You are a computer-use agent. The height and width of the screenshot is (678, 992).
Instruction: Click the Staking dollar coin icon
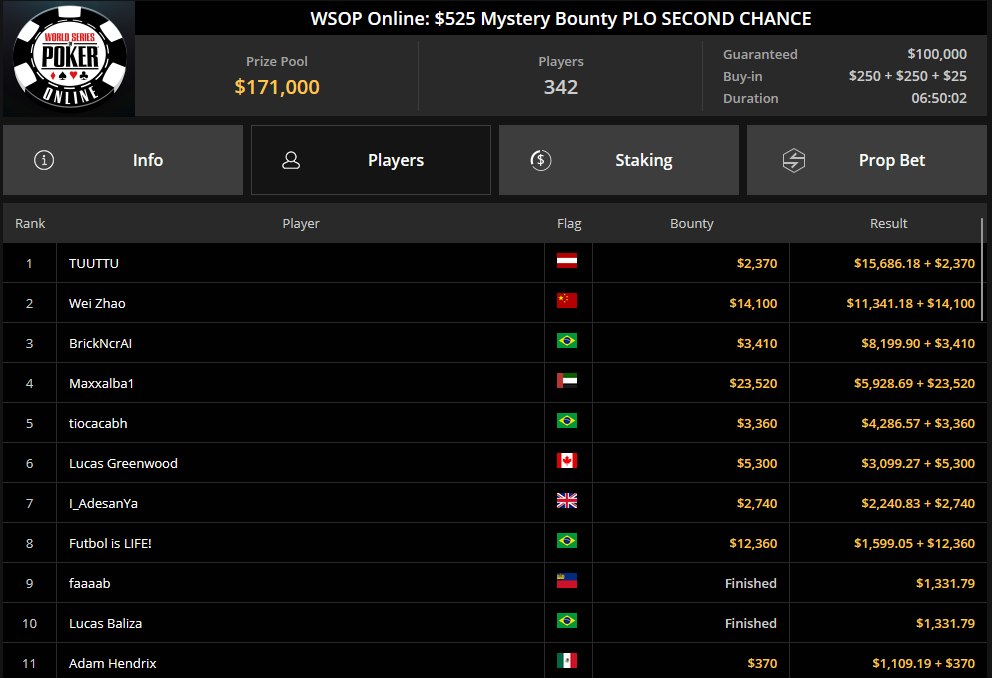(x=541, y=160)
